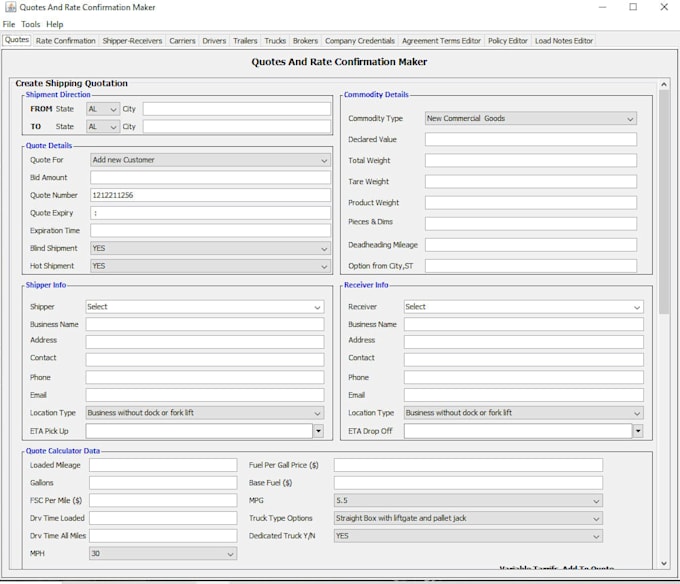The image size is (680, 584).
Task: Open the Receiver select dropdown
Action: (x=523, y=307)
